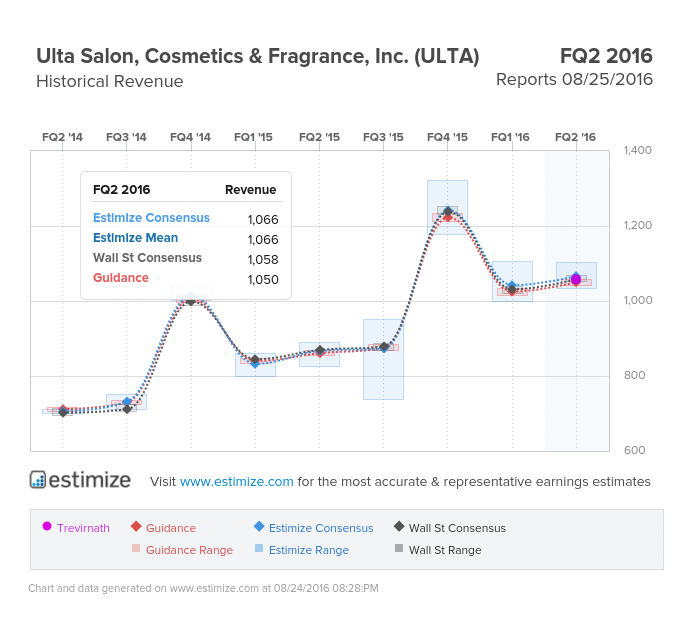This screenshot has height=620, width=685.
Task: Click the Wall St Consensus tooltip row label
Action: tap(147, 258)
